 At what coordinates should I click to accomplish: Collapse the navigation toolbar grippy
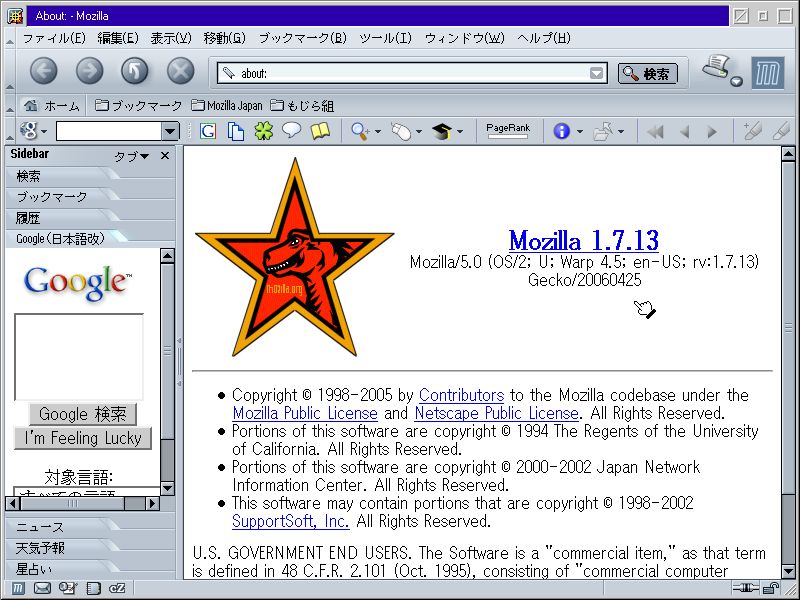pyautogui.click(x=9, y=71)
